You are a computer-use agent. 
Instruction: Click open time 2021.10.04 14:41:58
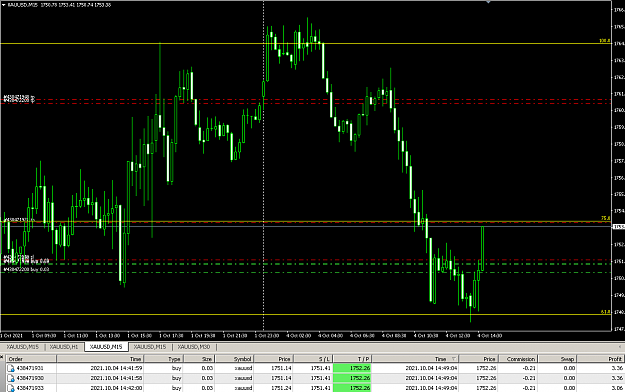(x=116, y=378)
